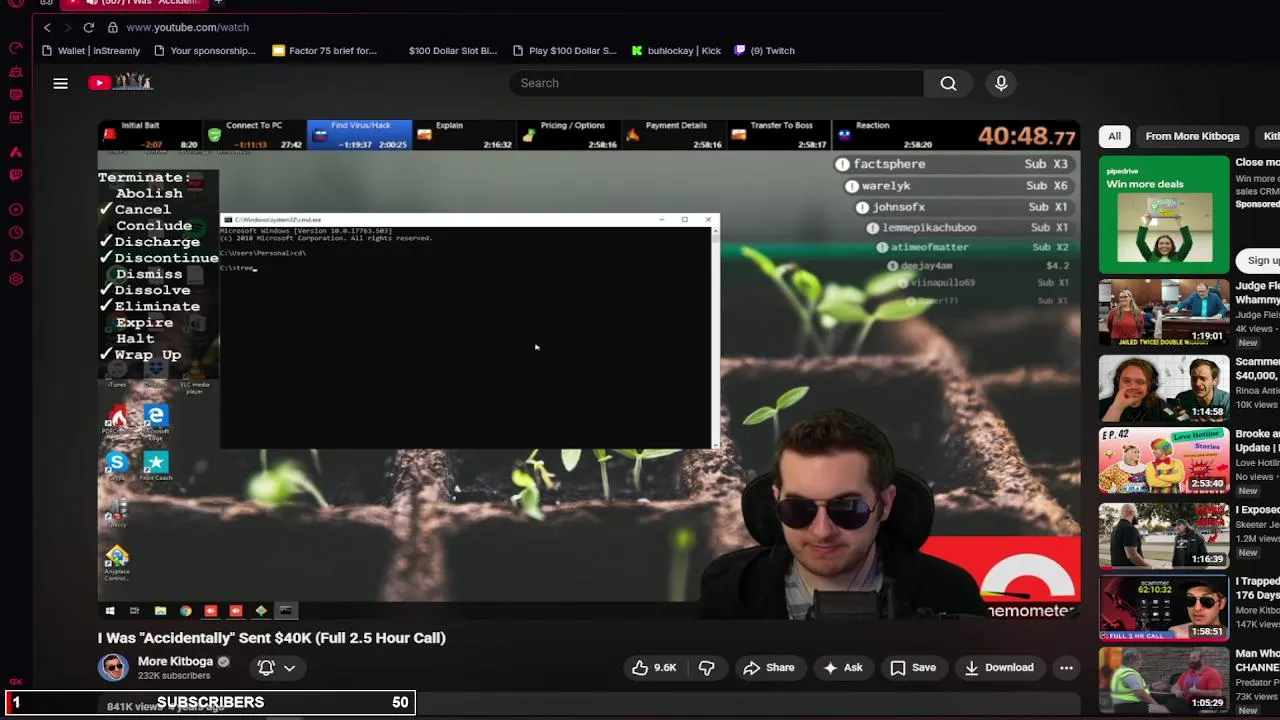
Task: Click 'Find Virus/Hack' highlighted segment
Action: point(360,134)
